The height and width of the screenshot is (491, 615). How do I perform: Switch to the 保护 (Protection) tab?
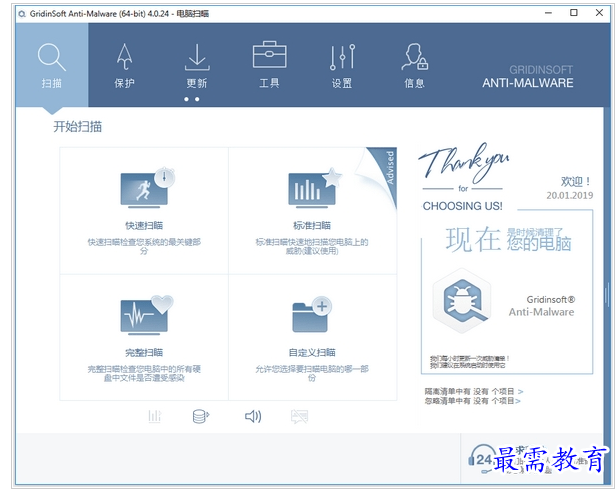click(124, 65)
